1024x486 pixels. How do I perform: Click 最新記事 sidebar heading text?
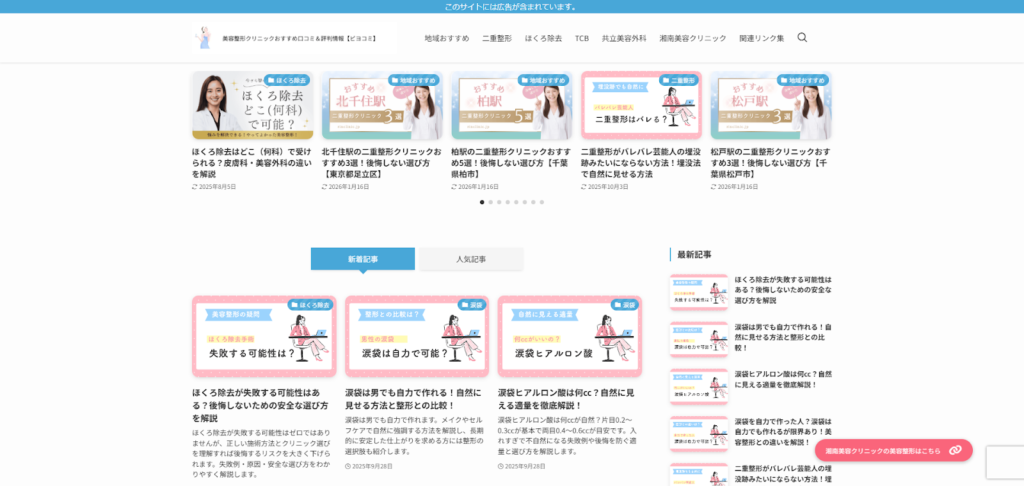tap(694, 254)
